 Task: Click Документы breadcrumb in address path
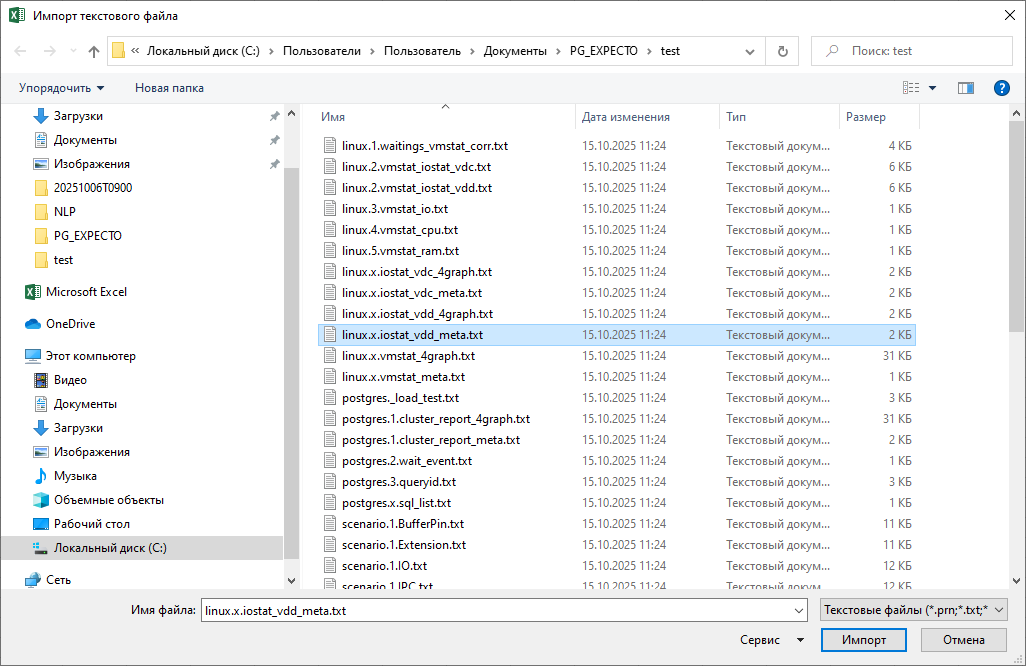[x=515, y=51]
